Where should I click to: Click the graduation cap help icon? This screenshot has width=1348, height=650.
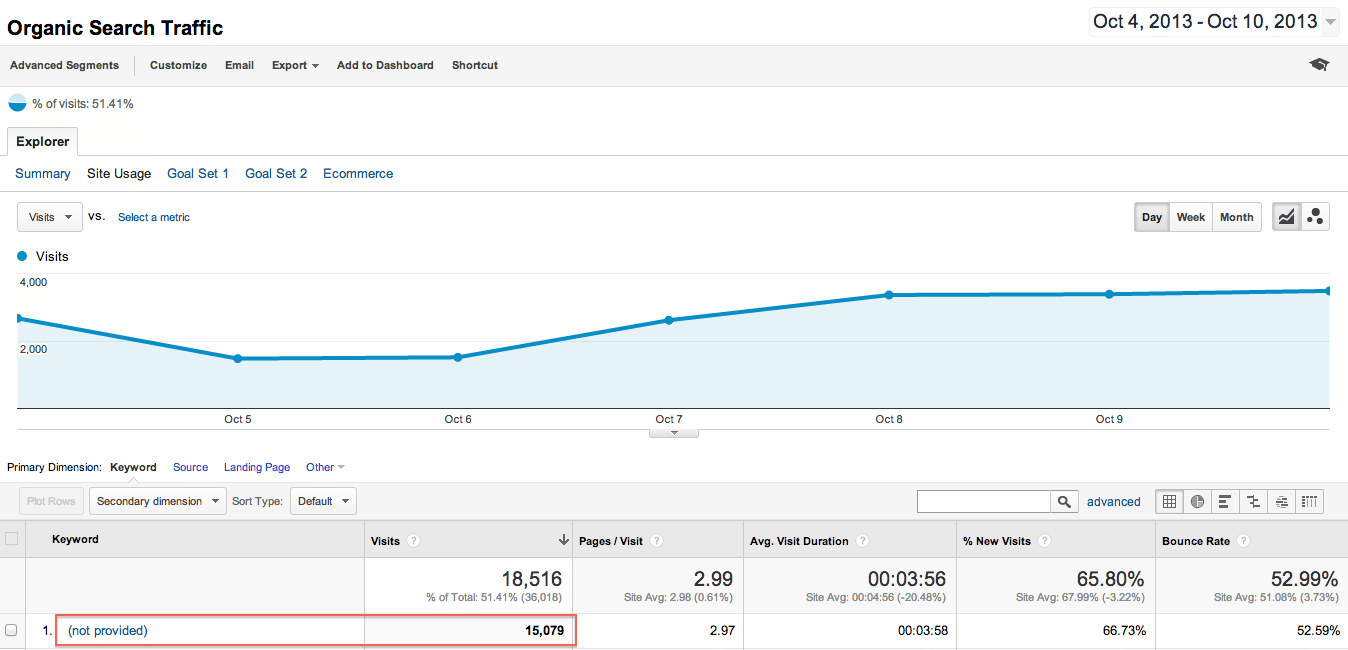tap(1319, 65)
